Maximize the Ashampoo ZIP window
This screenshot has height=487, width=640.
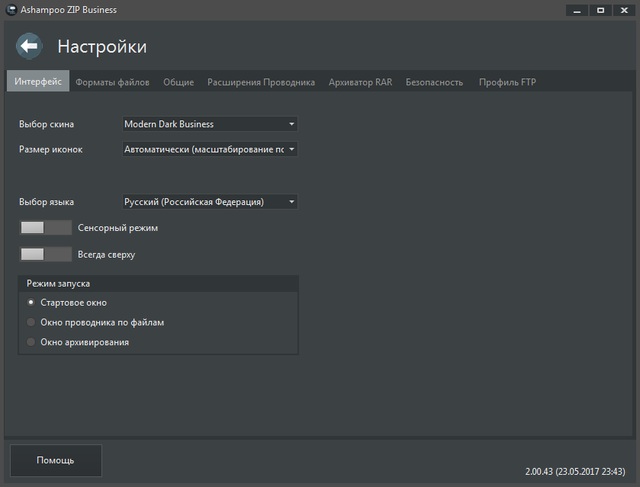(600, 10)
